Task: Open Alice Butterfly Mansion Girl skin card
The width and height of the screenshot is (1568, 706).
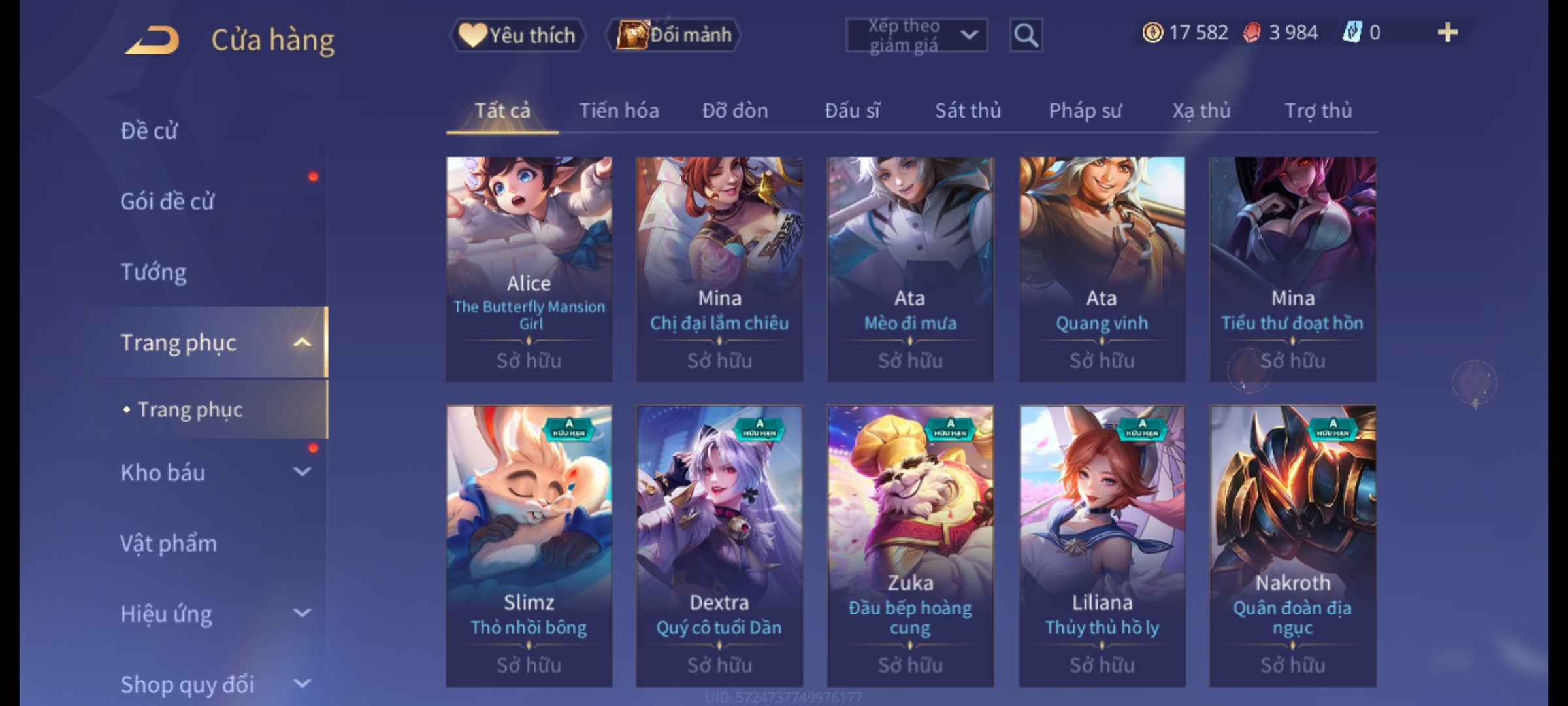Action: pos(529,269)
